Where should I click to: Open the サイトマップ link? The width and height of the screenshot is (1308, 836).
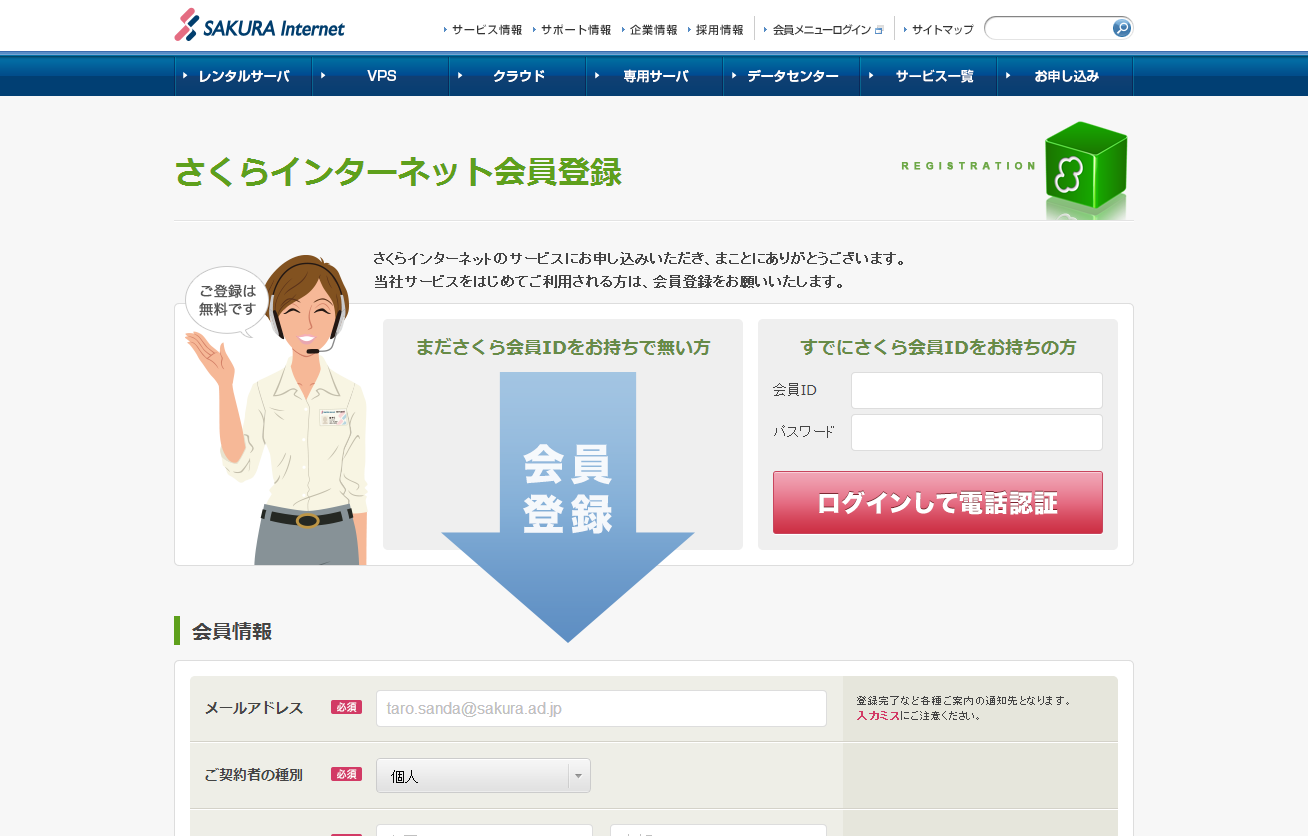942,30
